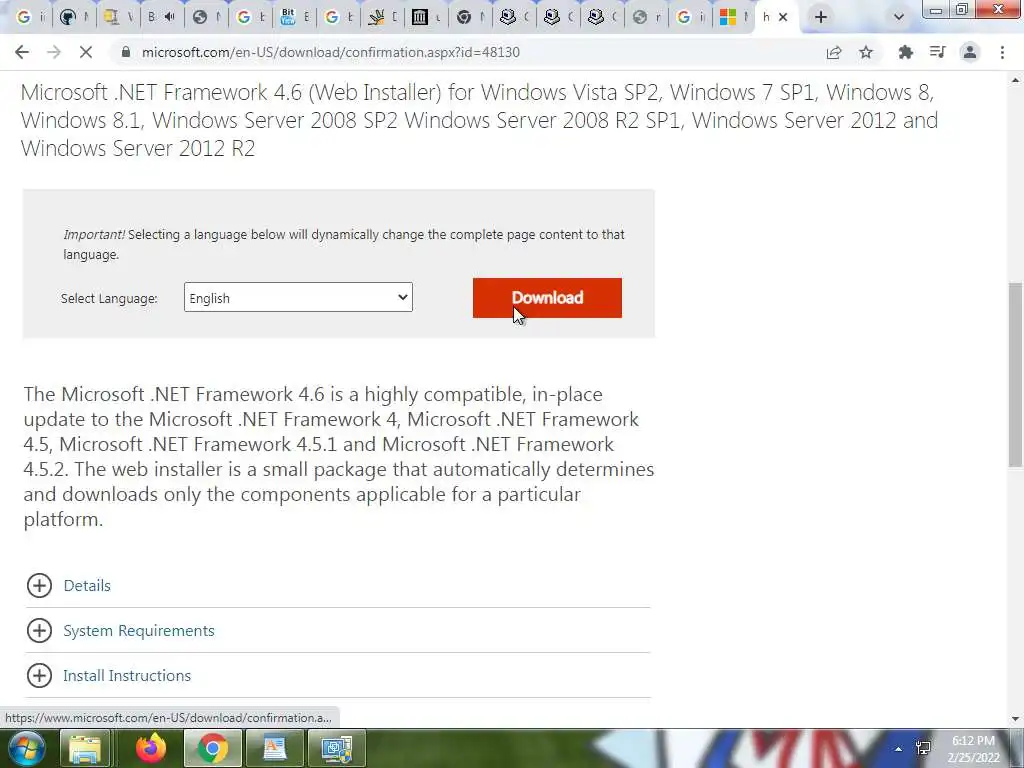Open the Extensions puzzle icon
The height and width of the screenshot is (768, 1024).
pyautogui.click(x=905, y=52)
